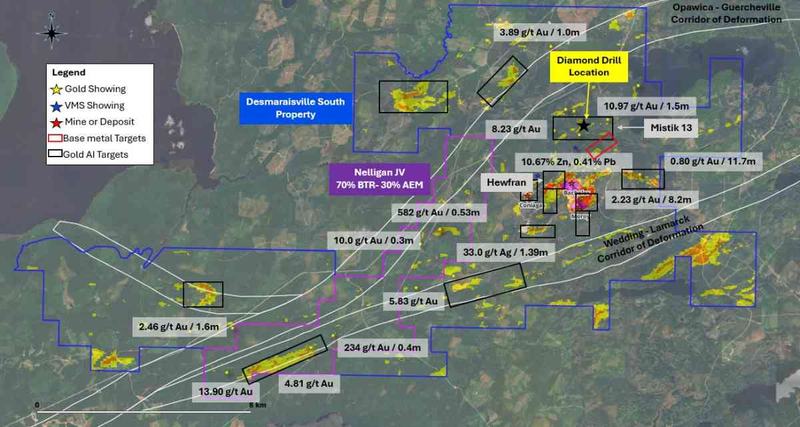Screen dimensions: 800x427
Task: Click the '2.46 g/t Au / 1.6m' assay label
Action: click(x=179, y=326)
